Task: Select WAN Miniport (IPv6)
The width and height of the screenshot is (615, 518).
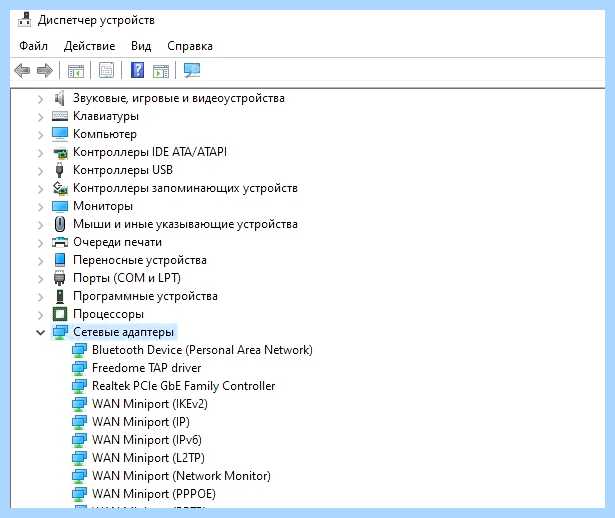Action: [x=147, y=440]
